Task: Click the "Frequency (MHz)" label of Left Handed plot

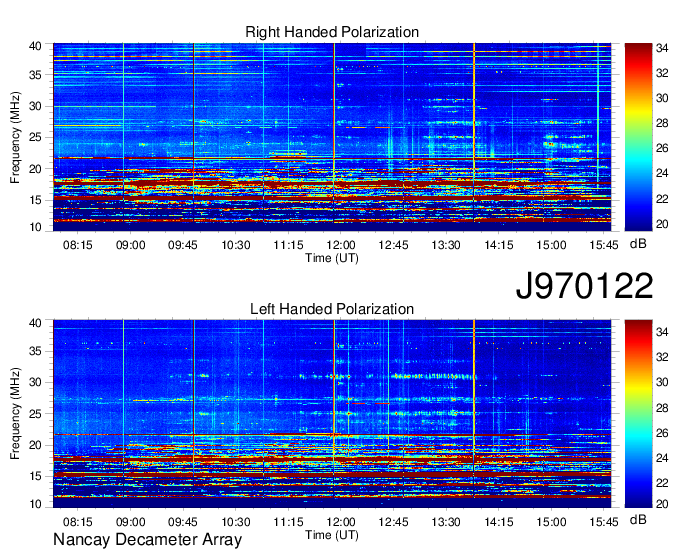Action: (x=15, y=414)
